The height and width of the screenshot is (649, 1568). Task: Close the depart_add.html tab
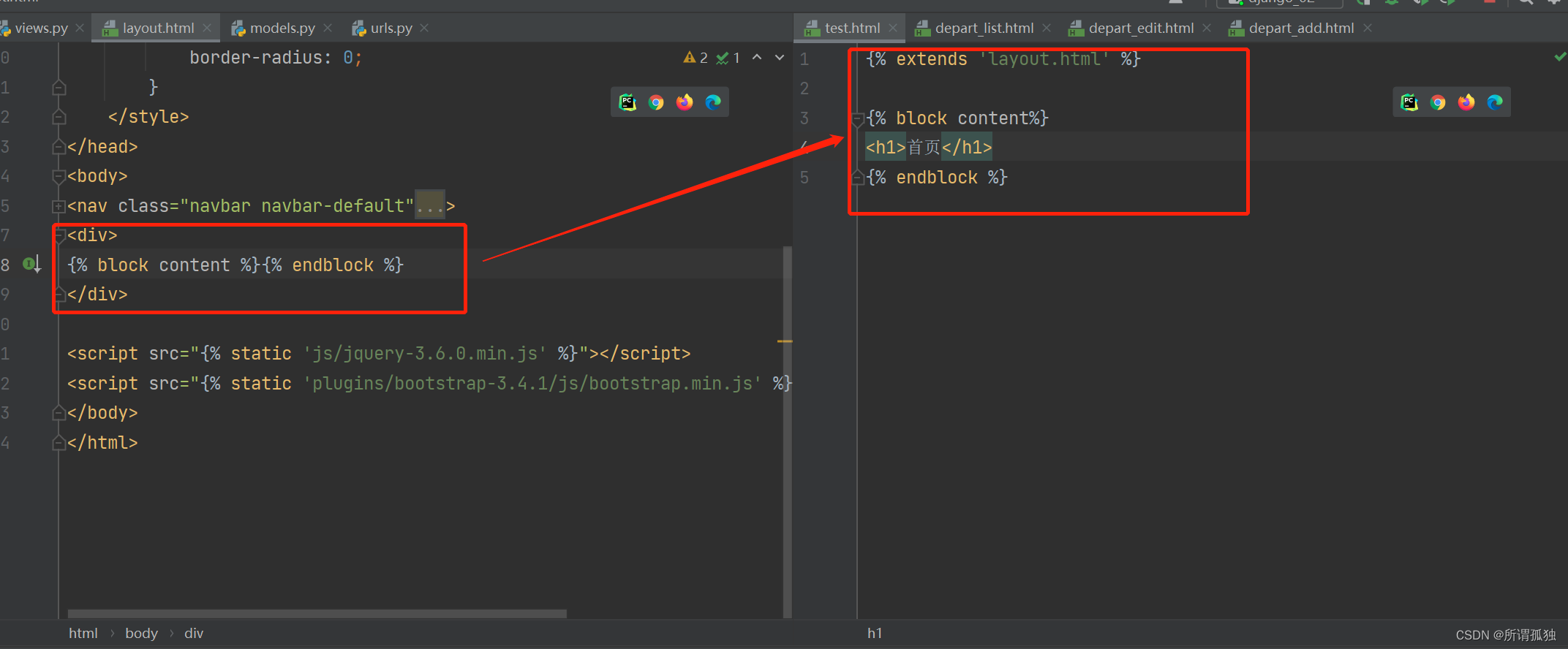1368,28
